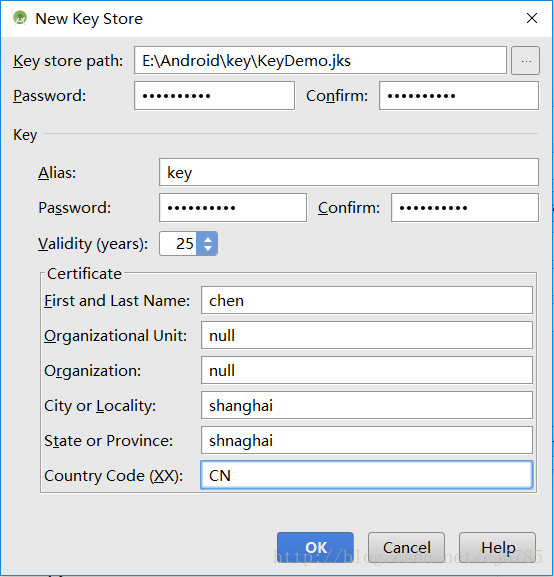Click the Organization label
The width and height of the screenshot is (554, 577).
click(92, 371)
